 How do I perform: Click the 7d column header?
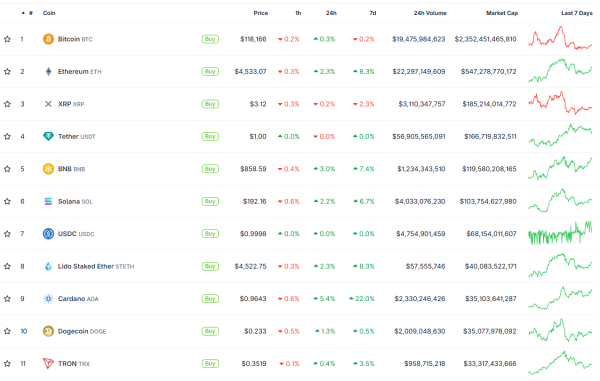pos(373,13)
